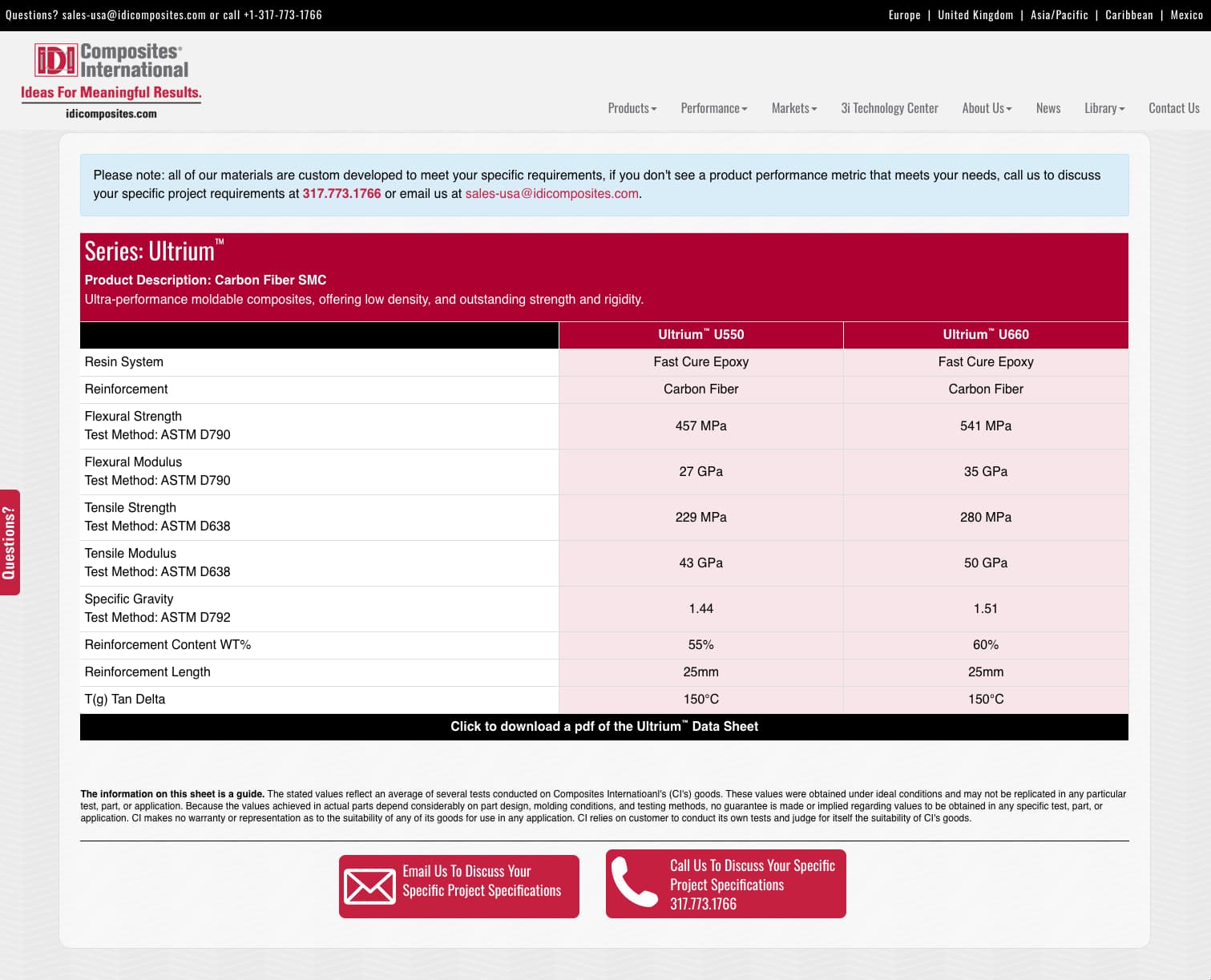The width and height of the screenshot is (1211, 980).
Task: Click the 43 GPa tensile modulus value
Action: point(701,563)
